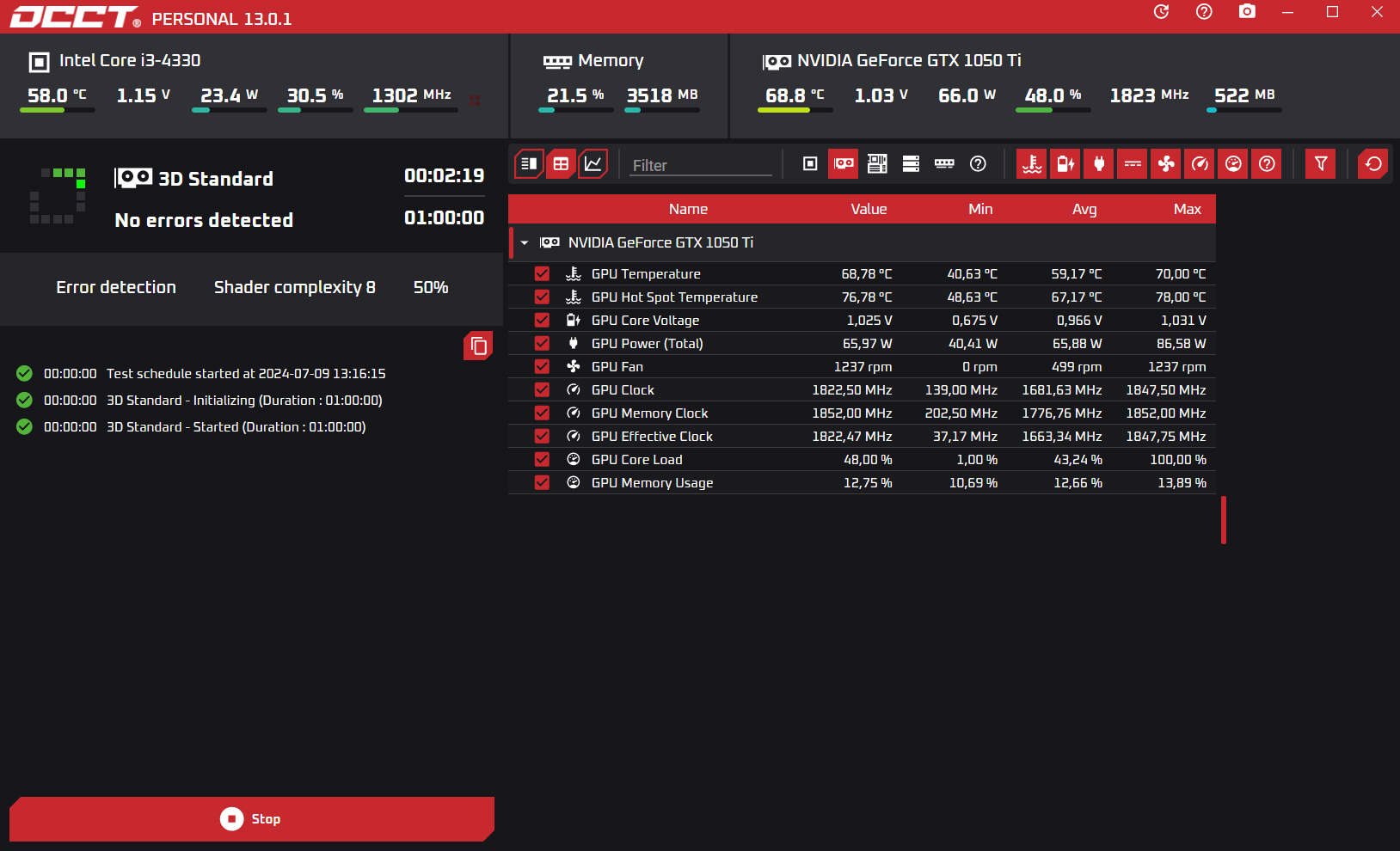
Task: Toggle the current sensor filter icon
Action: pyautogui.click(x=1133, y=163)
